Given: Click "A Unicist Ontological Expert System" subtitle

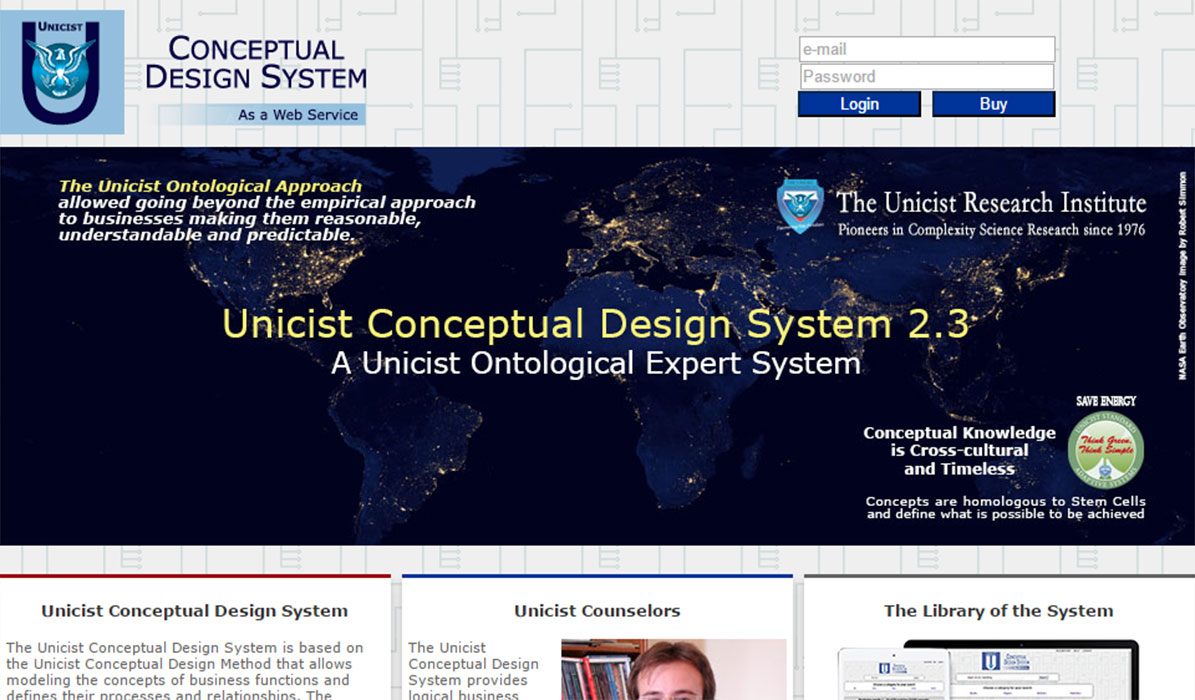Looking at the screenshot, I should tap(595, 363).
